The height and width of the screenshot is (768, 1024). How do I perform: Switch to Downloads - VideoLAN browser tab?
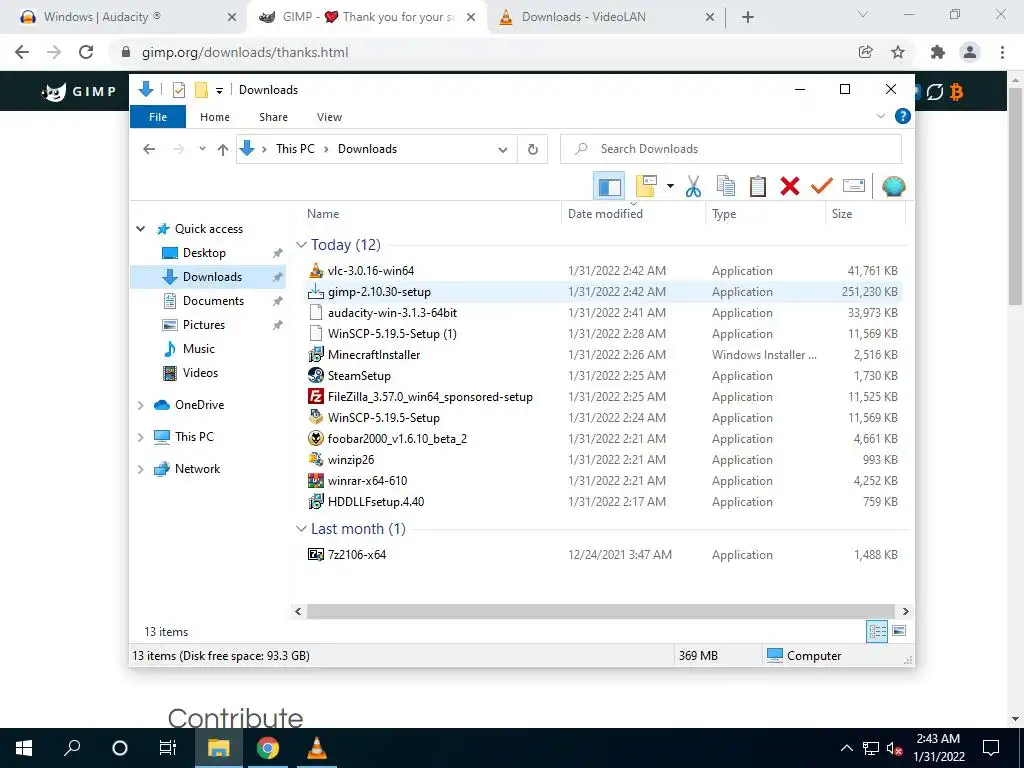[x=606, y=17]
